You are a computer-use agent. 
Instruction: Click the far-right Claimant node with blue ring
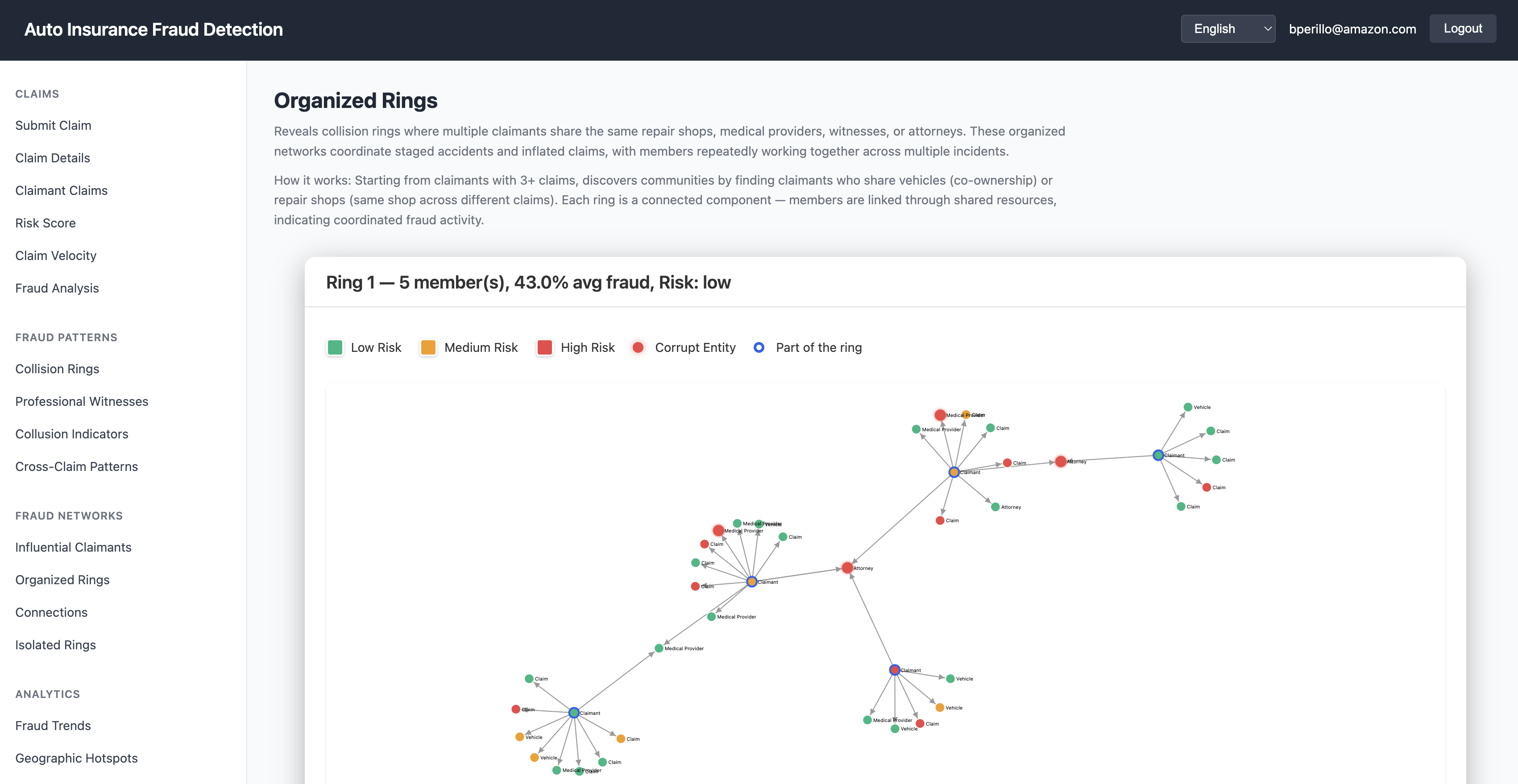(x=1158, y=455)
